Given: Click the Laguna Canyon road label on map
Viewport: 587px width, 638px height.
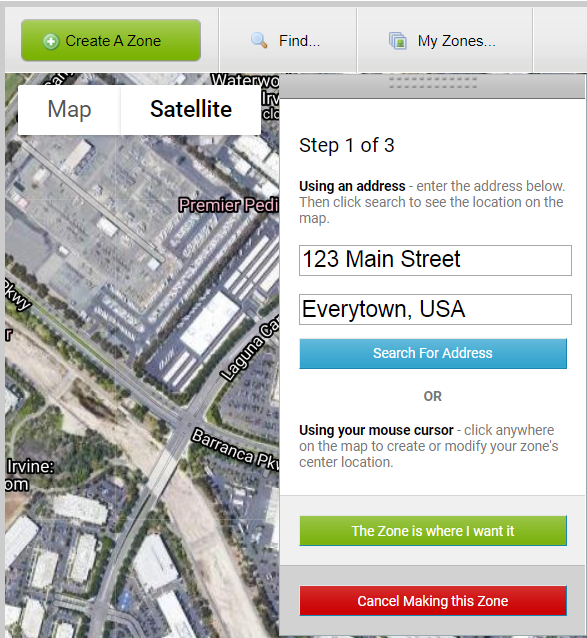Looking at the screenshot, I should 249,350.
